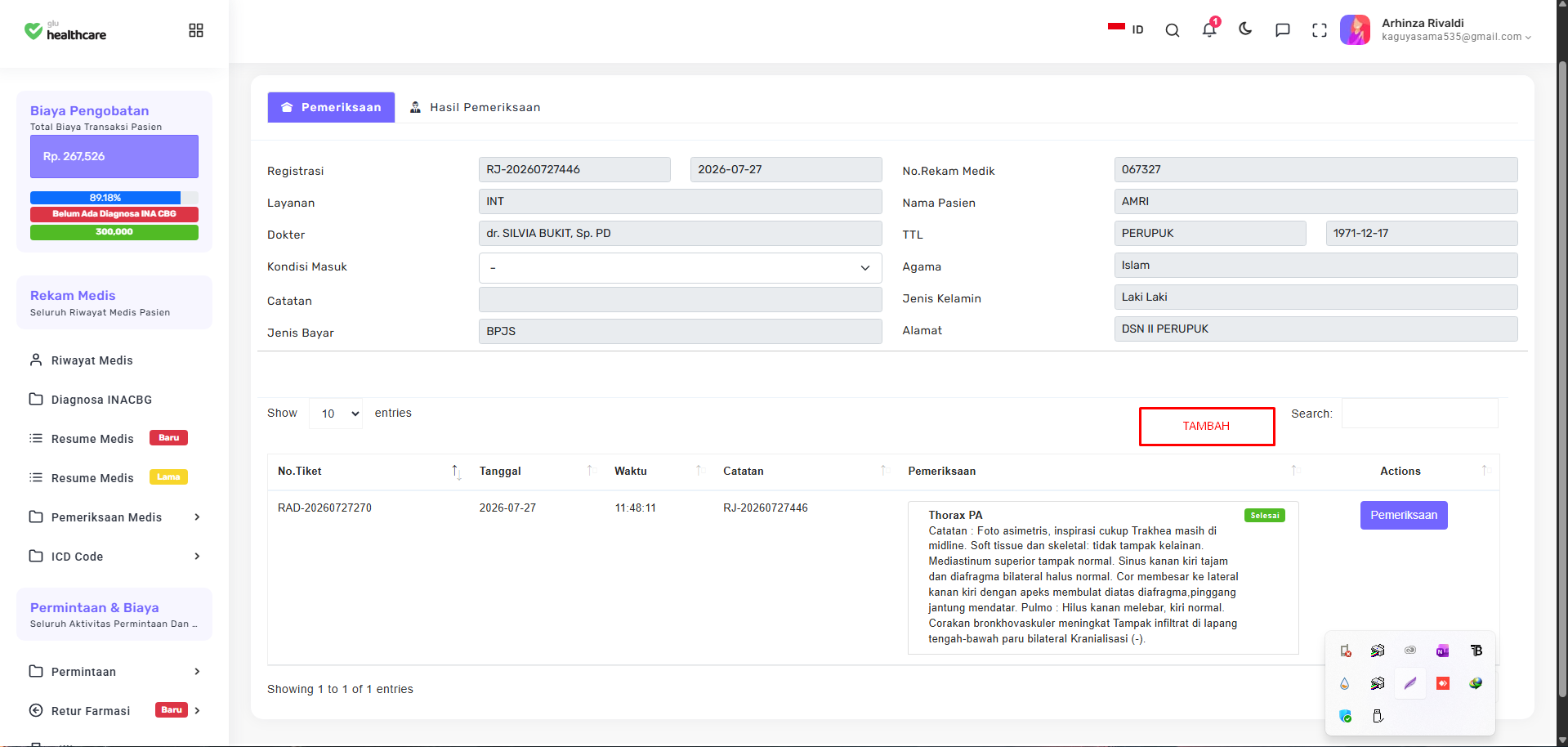This screenshot has width=1568, height=747.
Task: Click the search magnifier icon in header
Action: pyautogui.click(x=1173, y=30)
